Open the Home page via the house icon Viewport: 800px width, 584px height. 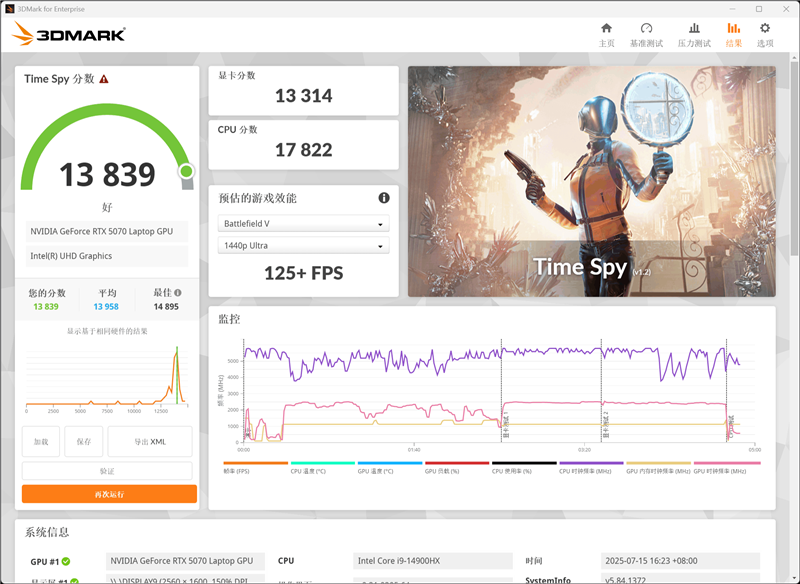tap(605, 28)
